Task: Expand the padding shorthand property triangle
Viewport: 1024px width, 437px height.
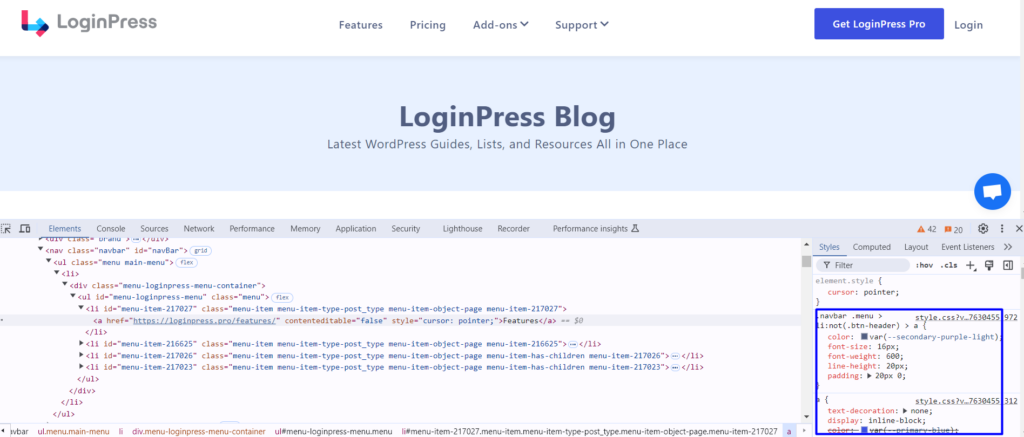Action: tap(868, 376)
